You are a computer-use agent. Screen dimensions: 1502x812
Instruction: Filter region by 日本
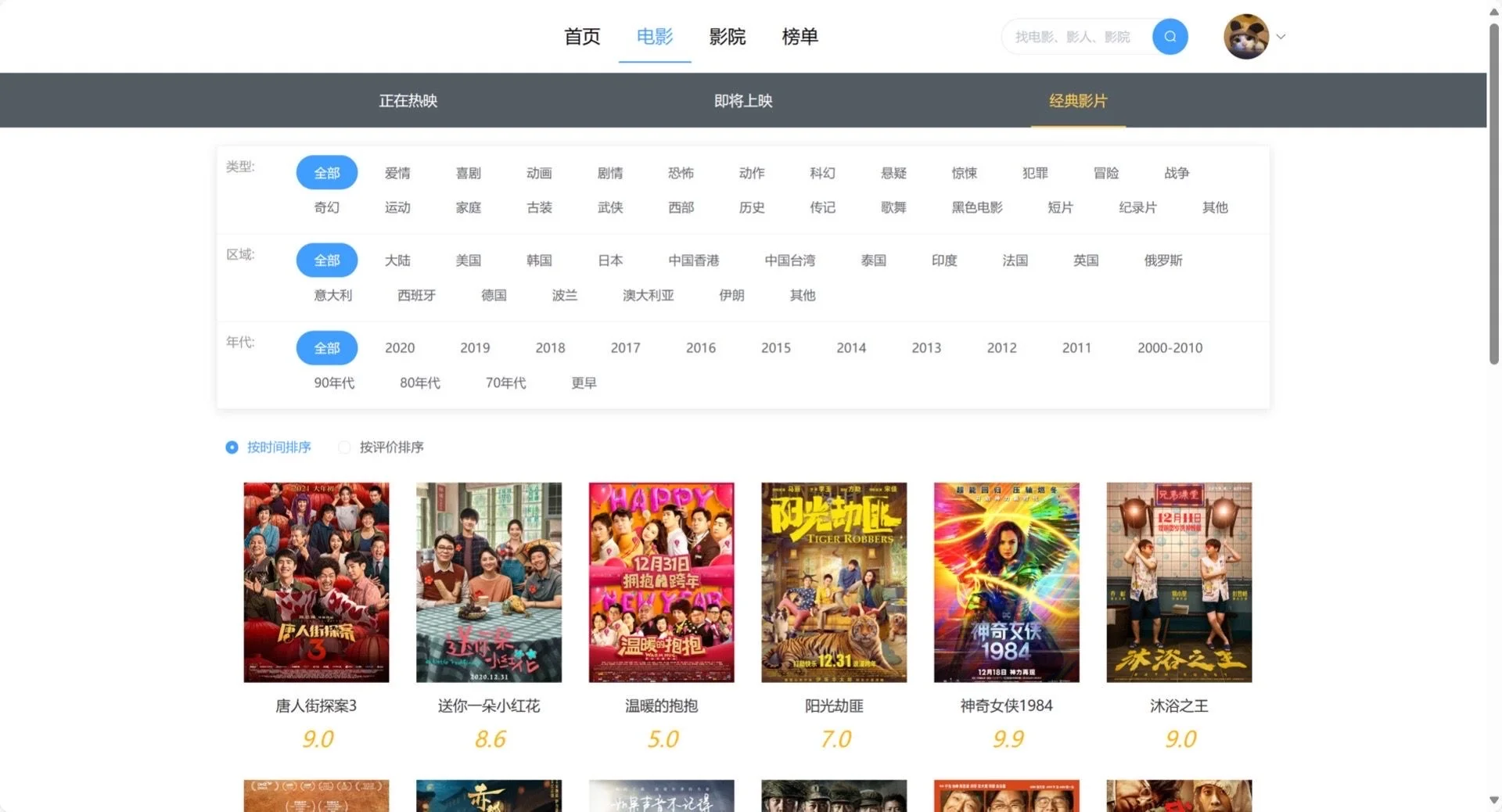[610, 260]
